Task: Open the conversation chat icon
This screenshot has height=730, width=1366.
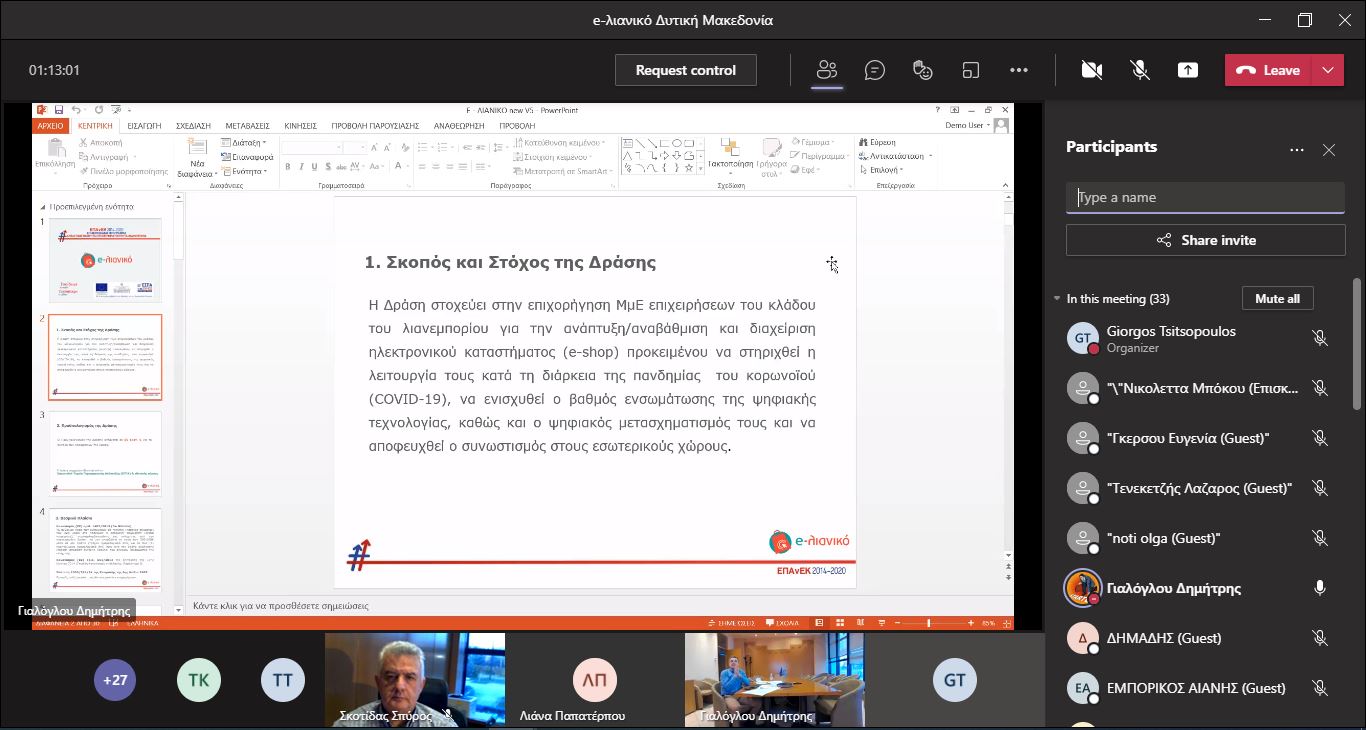Action: coord(875,70)
